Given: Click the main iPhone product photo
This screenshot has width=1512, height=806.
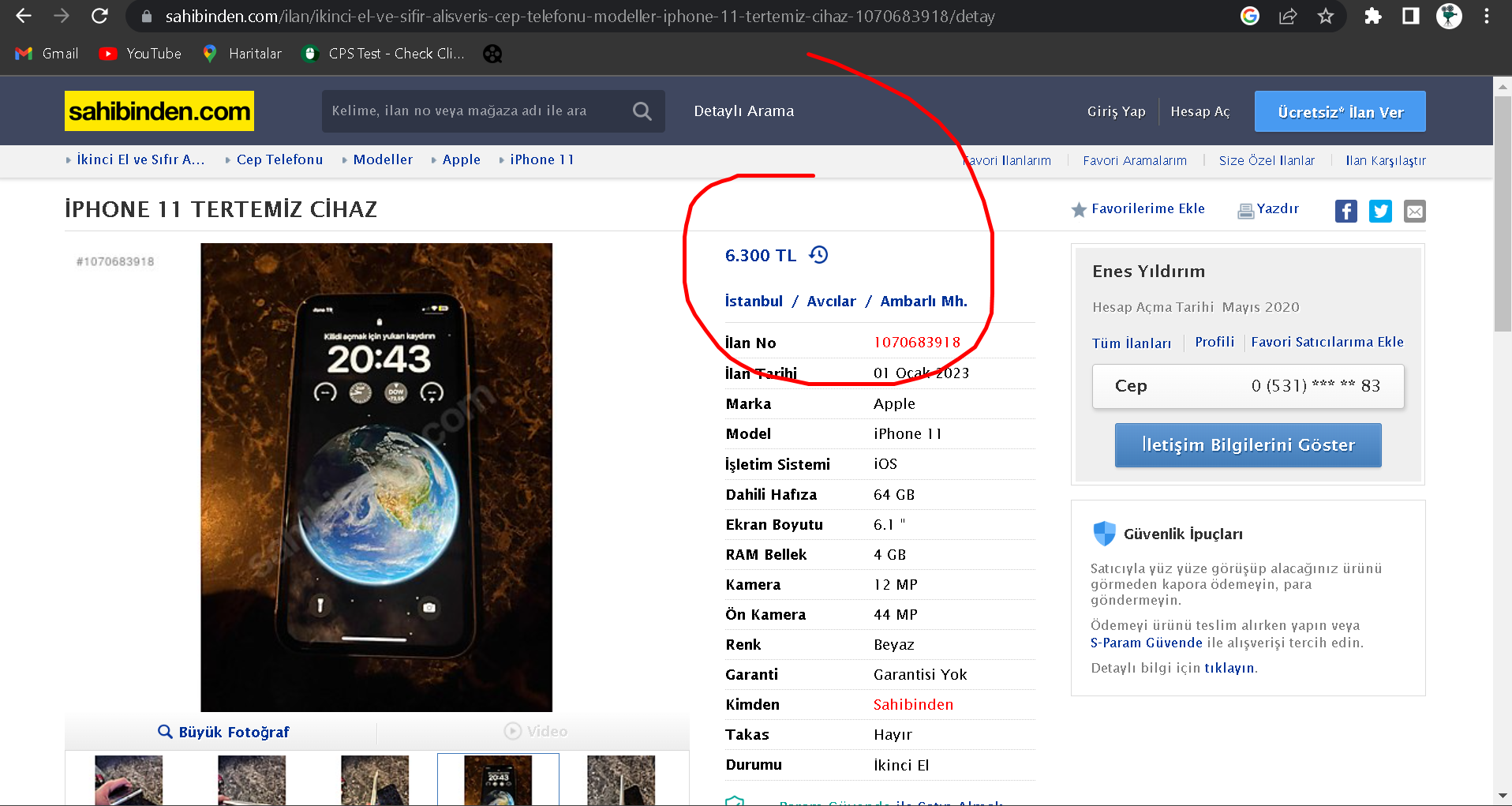Looking at the screenshot, I should (x=376, y=478).
